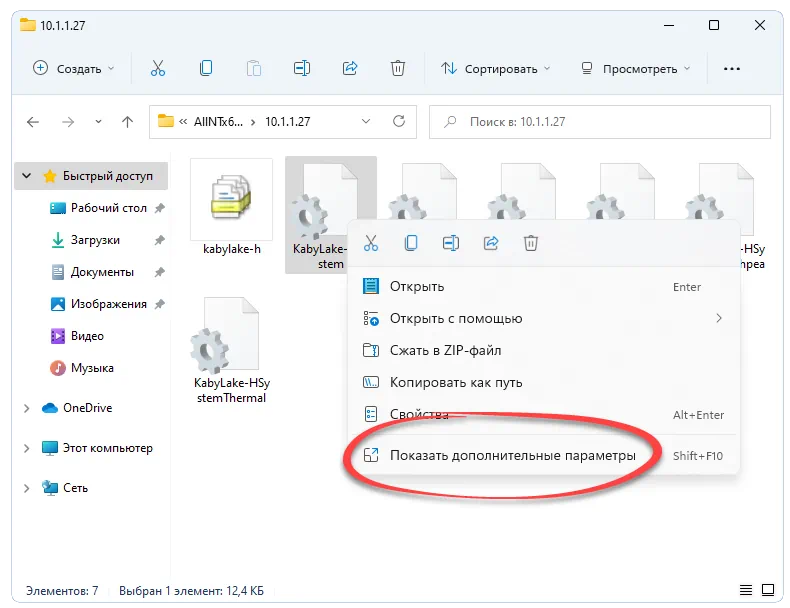
Task: Refresh the current folder view
Action: (x=399, y=121)
